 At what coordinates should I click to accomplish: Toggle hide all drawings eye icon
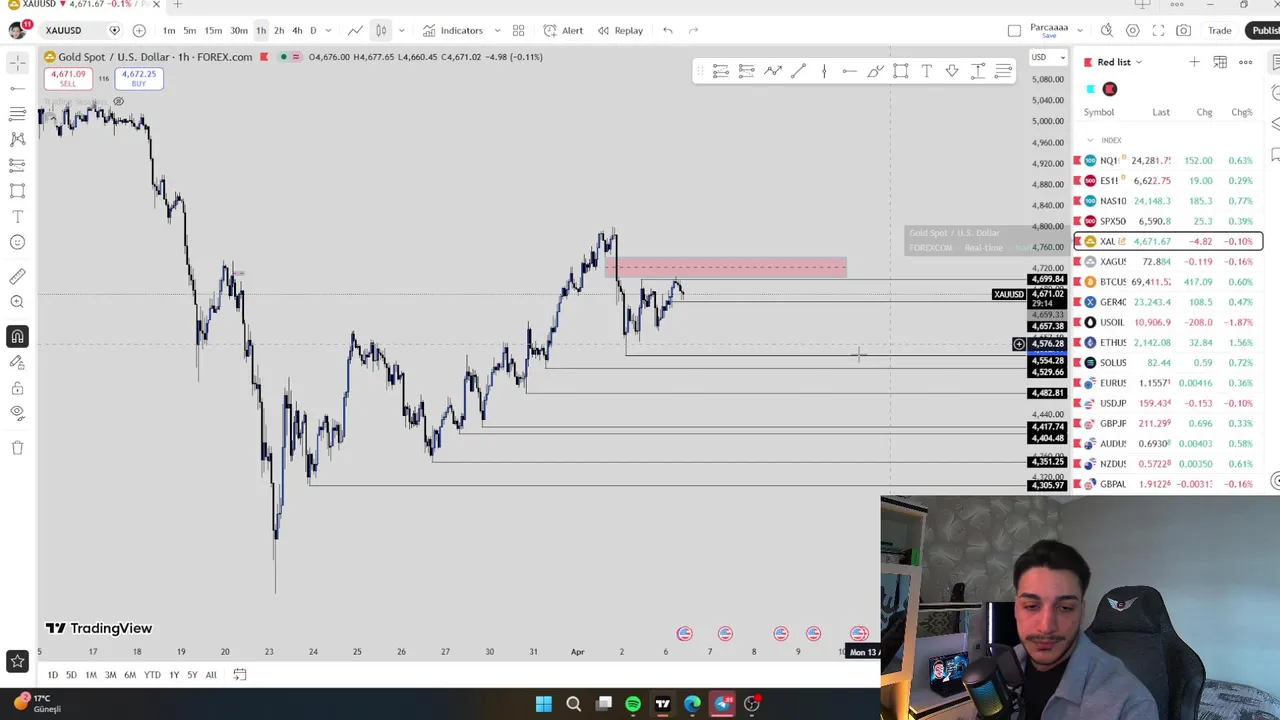[17, 413]
